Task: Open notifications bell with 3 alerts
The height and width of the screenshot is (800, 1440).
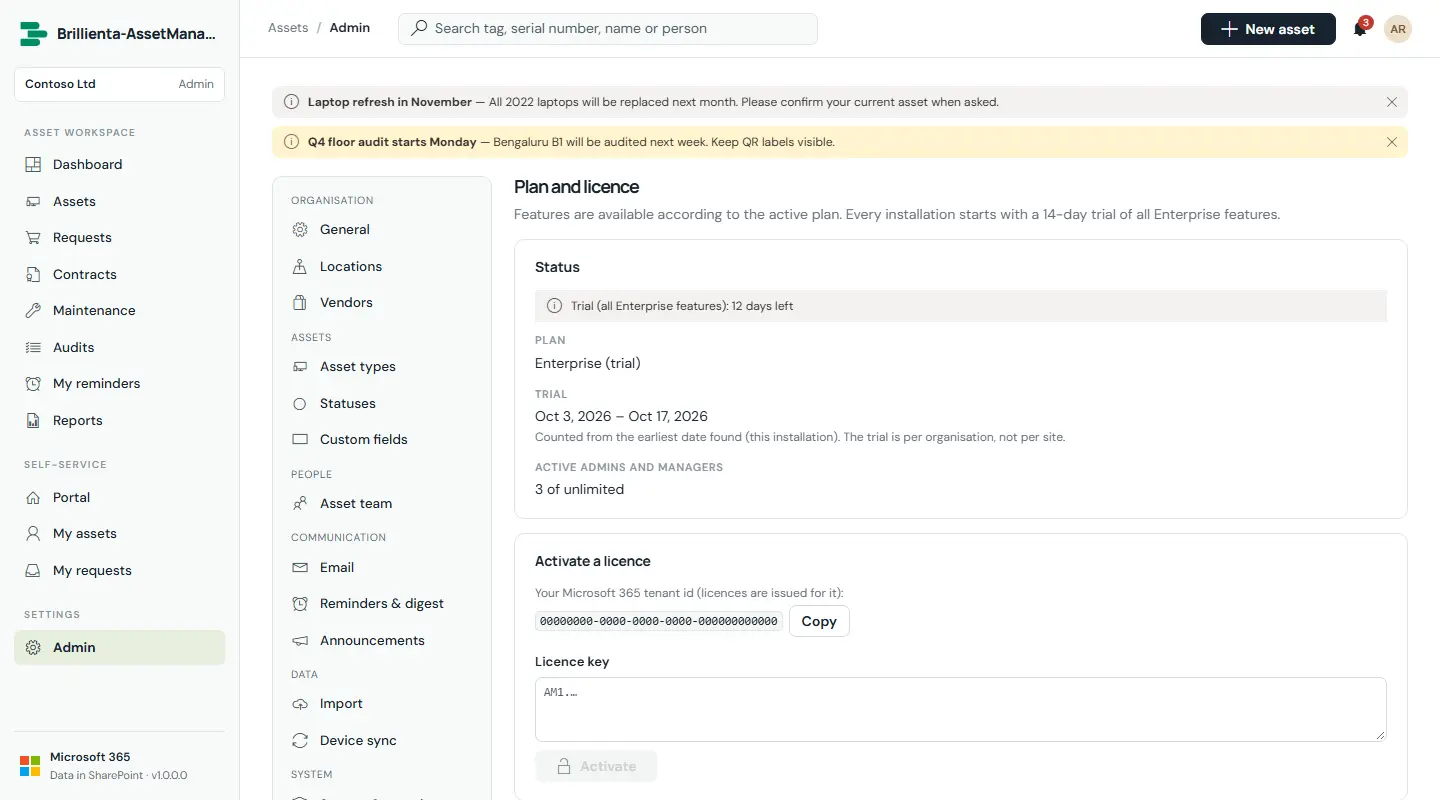Action: point(1360,29)
